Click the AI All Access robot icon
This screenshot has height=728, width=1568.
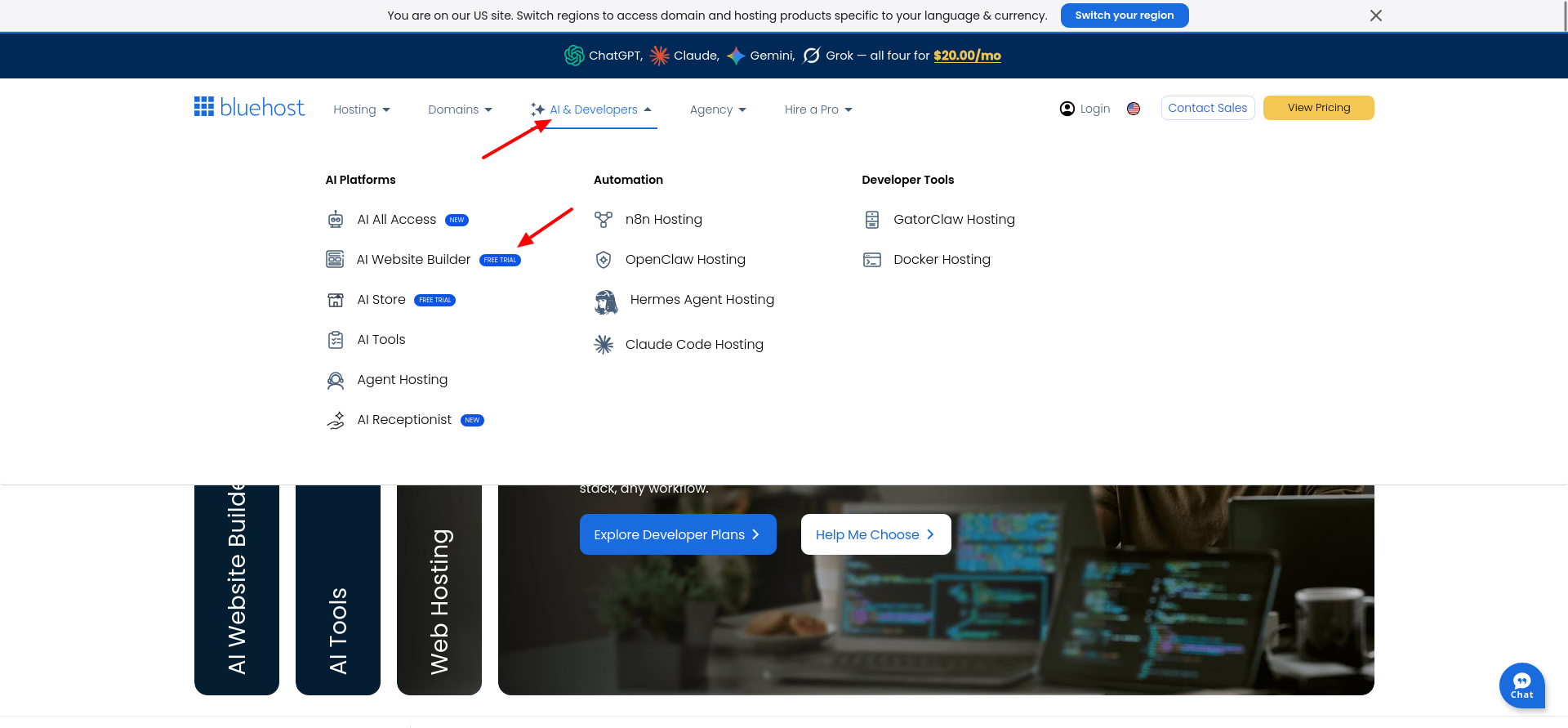336,220
